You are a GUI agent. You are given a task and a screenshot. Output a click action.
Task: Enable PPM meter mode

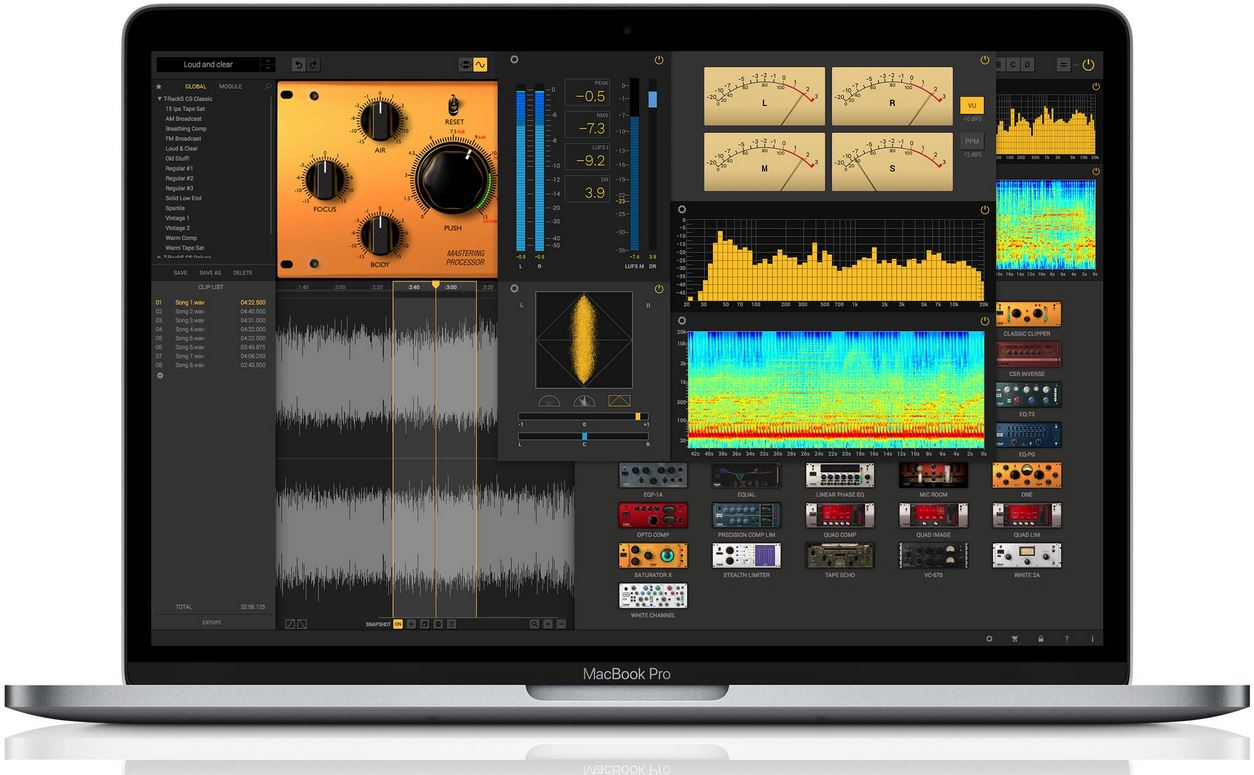(x=972, y=142)
